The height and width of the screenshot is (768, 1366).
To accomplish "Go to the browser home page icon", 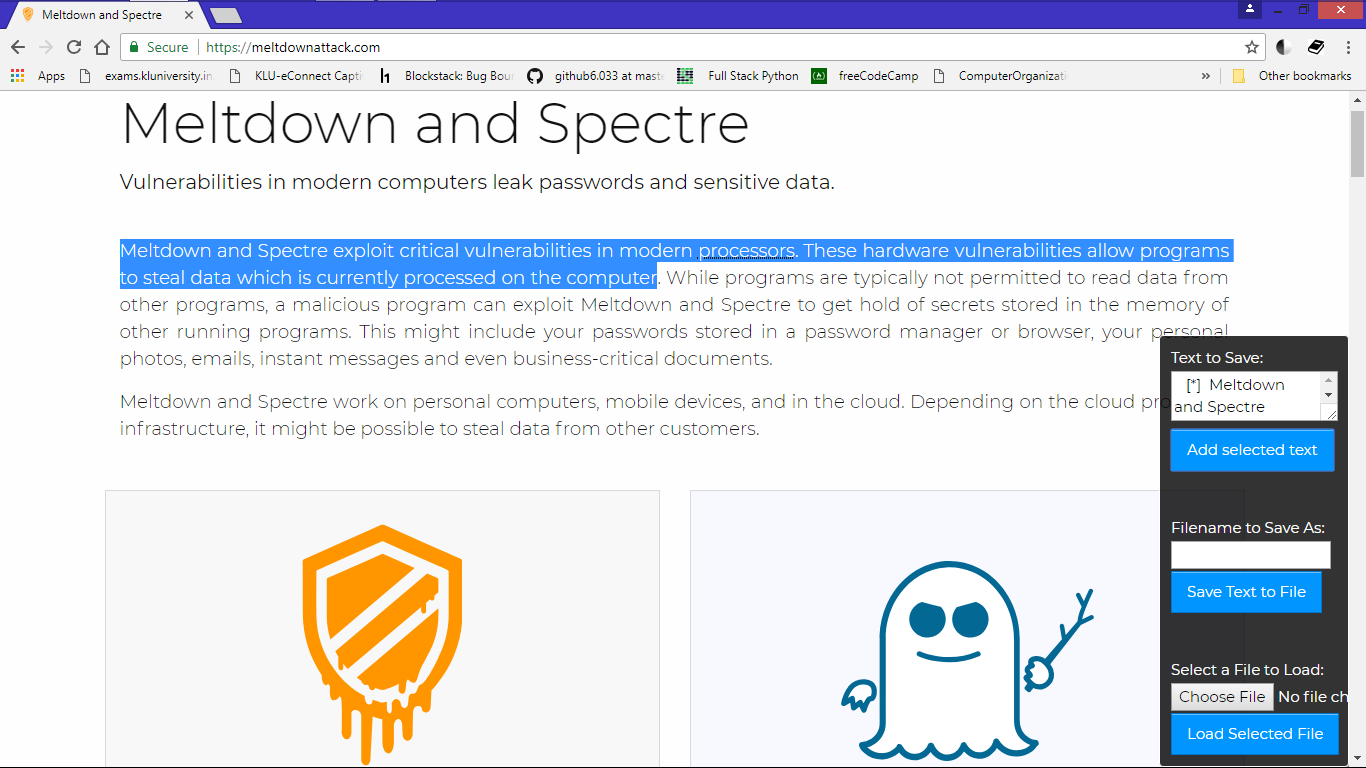I will pos(101,47).
